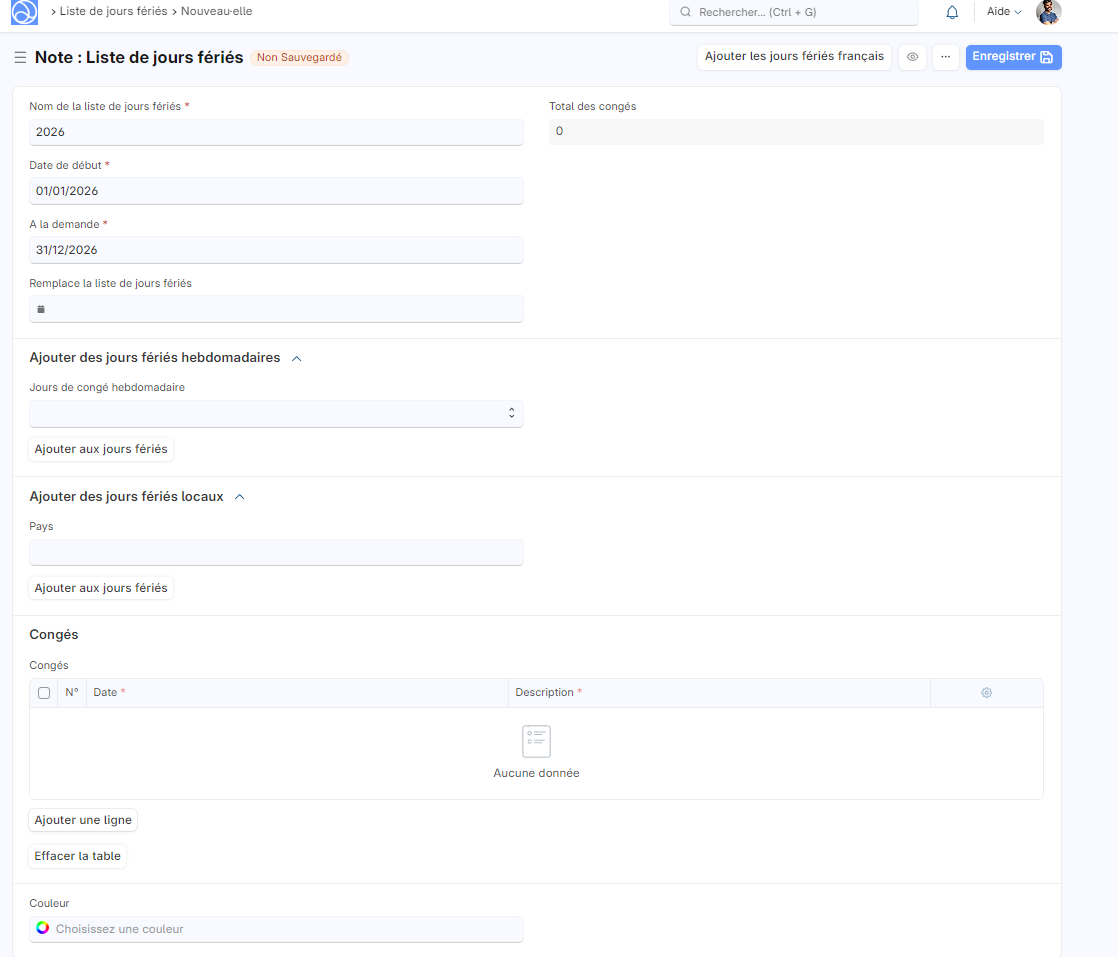Open the Congés table settings gear
This screenshot has width=1118, height=957.
(x=986, y=693)
